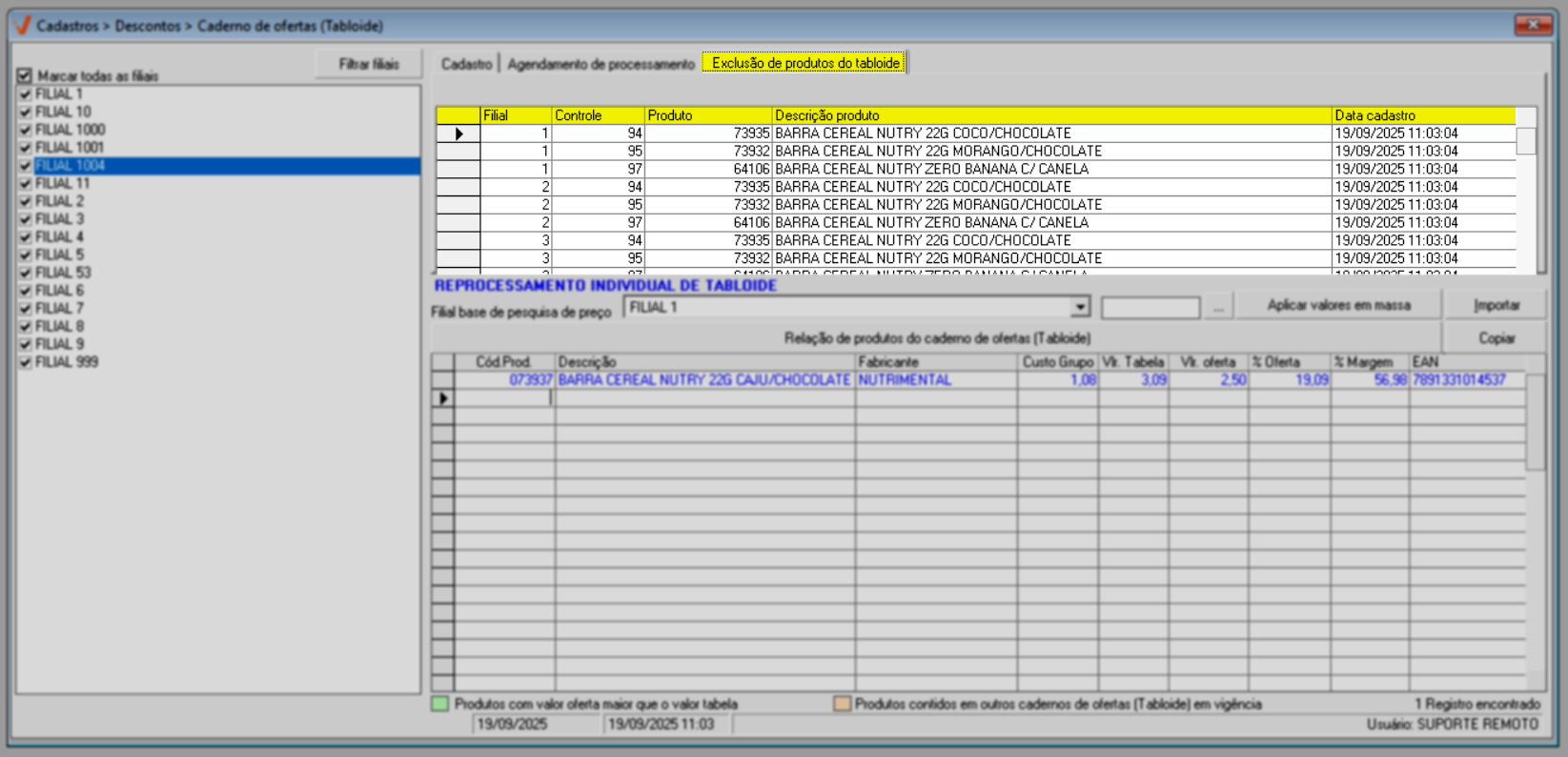Click the Copiar button
The width and height of the screenshot is (1568, 757).
[x=1496, y=338]
